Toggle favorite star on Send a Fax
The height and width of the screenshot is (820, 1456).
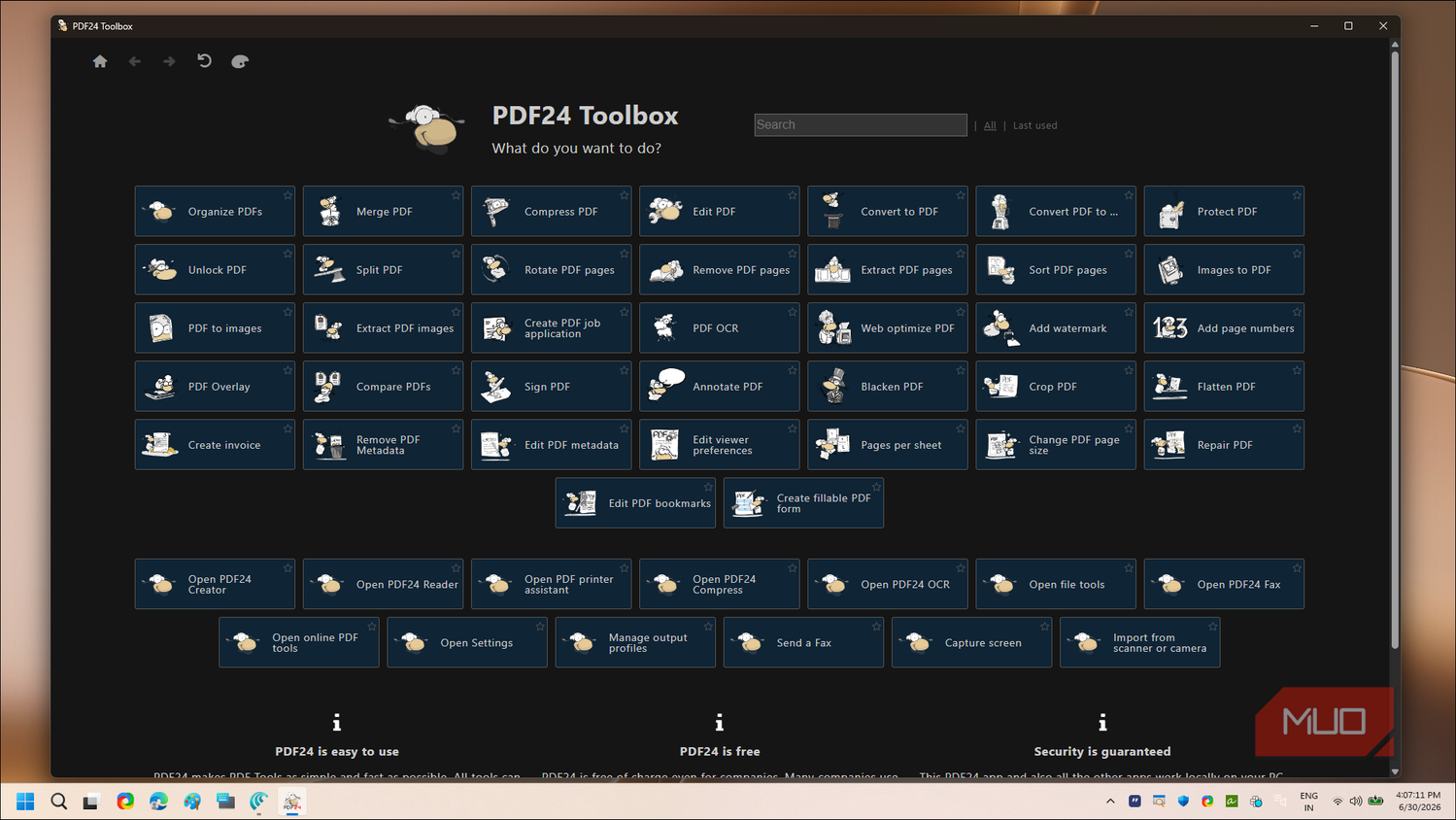click(x=876, y=627)
